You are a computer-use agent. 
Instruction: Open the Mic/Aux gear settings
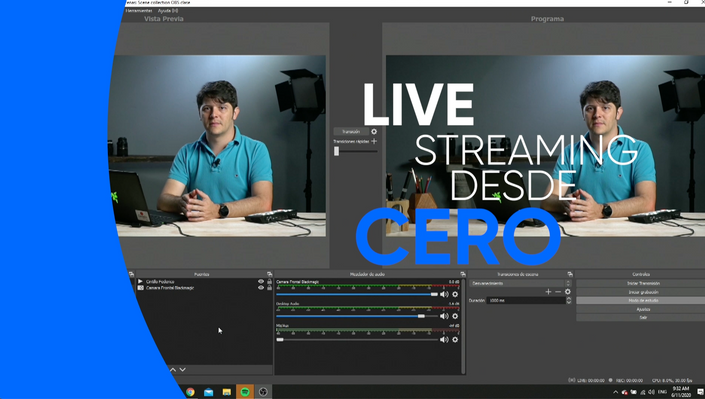point(455,340)
